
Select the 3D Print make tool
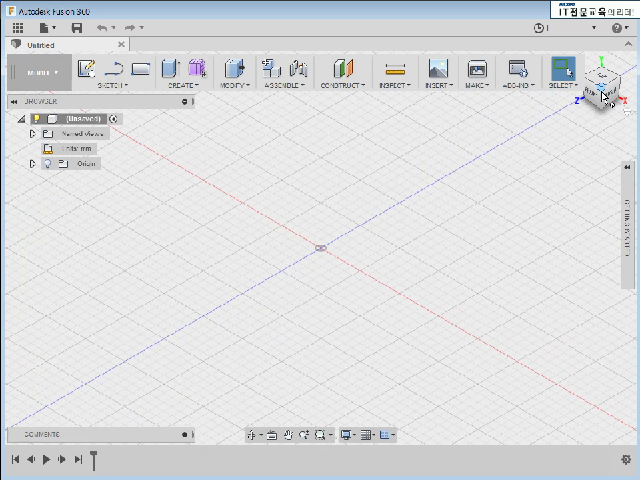pyautogui.click(x=477, y=69)
